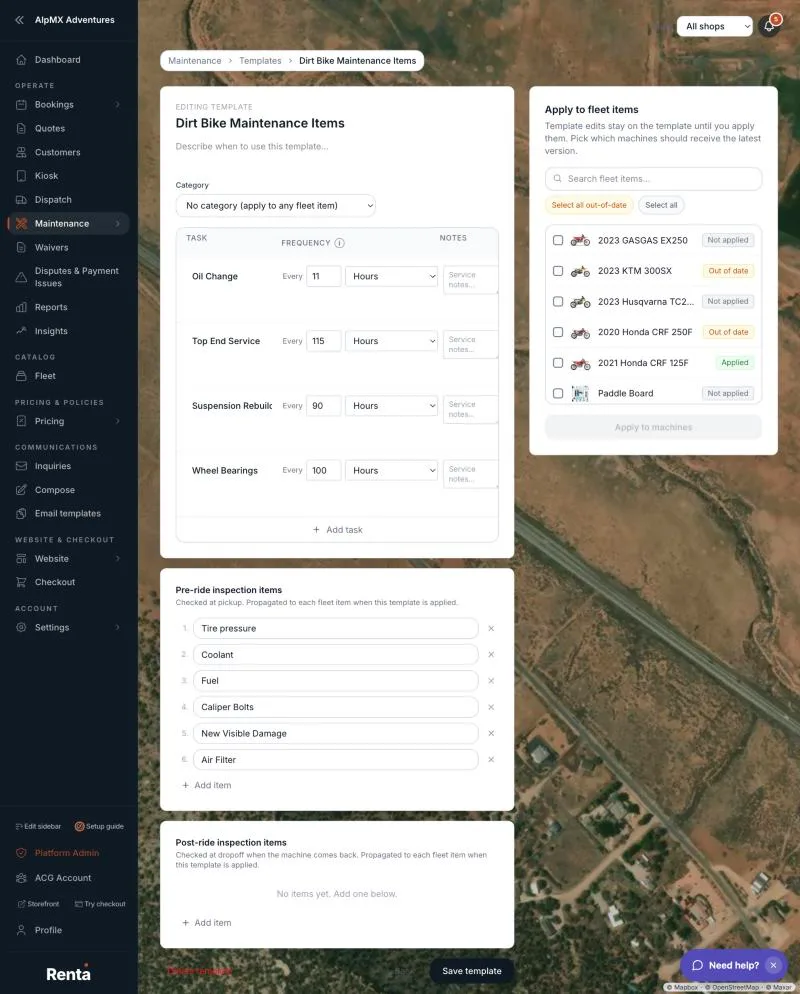Check the 2020 Honda CRF 250F box

[x=558, y=332]
